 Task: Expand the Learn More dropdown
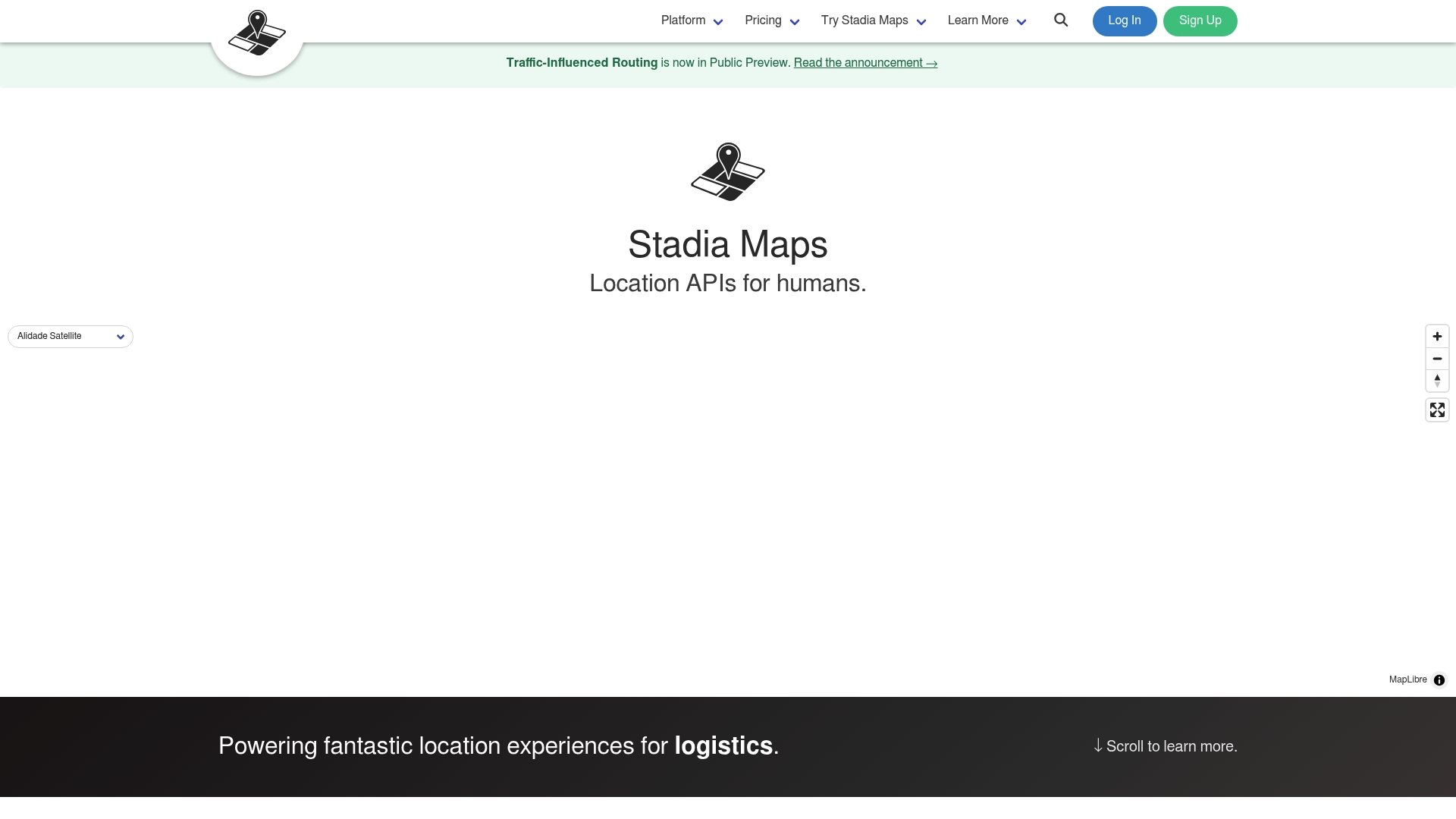pyautogui.click(x=984, y=20)
